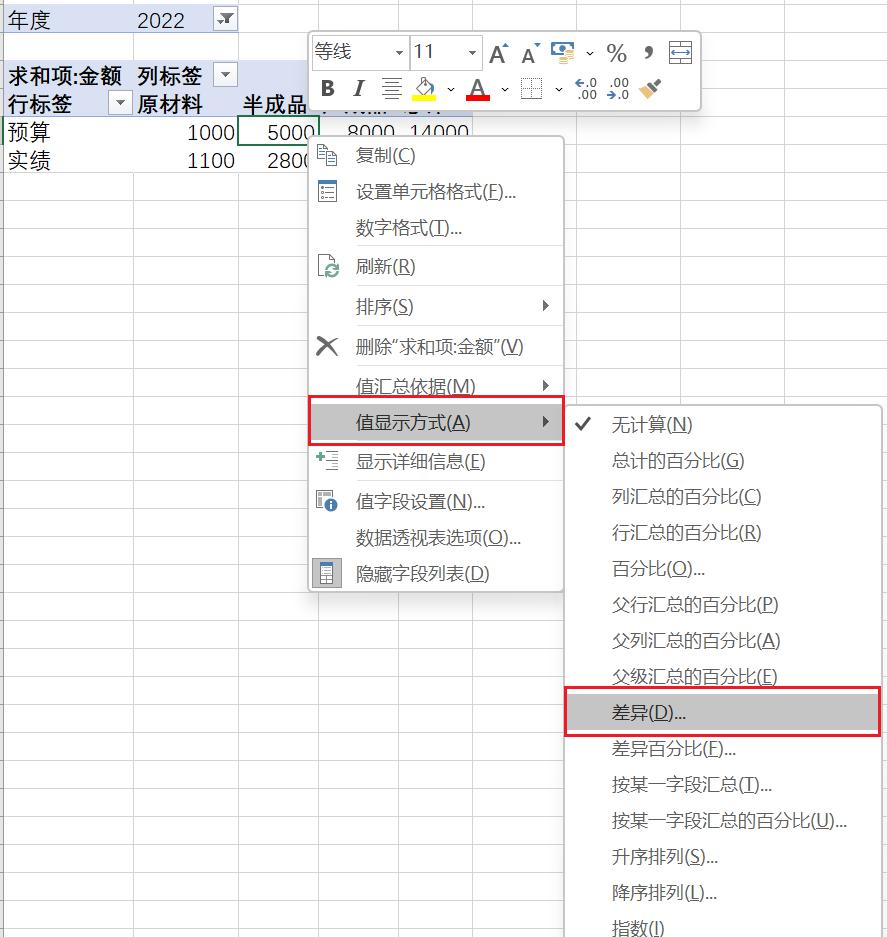
Task: Click the merge and center icon
Action: pos(680,53)
